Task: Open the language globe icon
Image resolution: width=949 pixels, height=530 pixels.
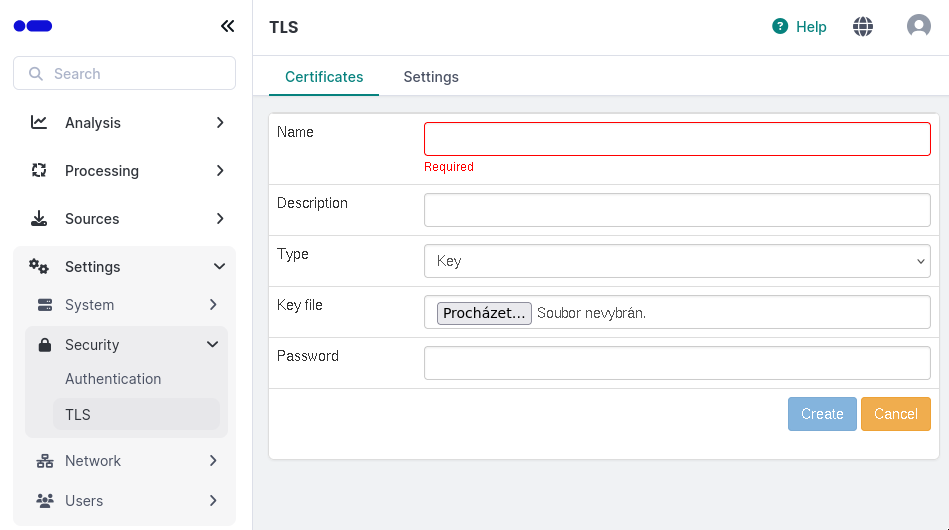Action: tap(863, 27)
